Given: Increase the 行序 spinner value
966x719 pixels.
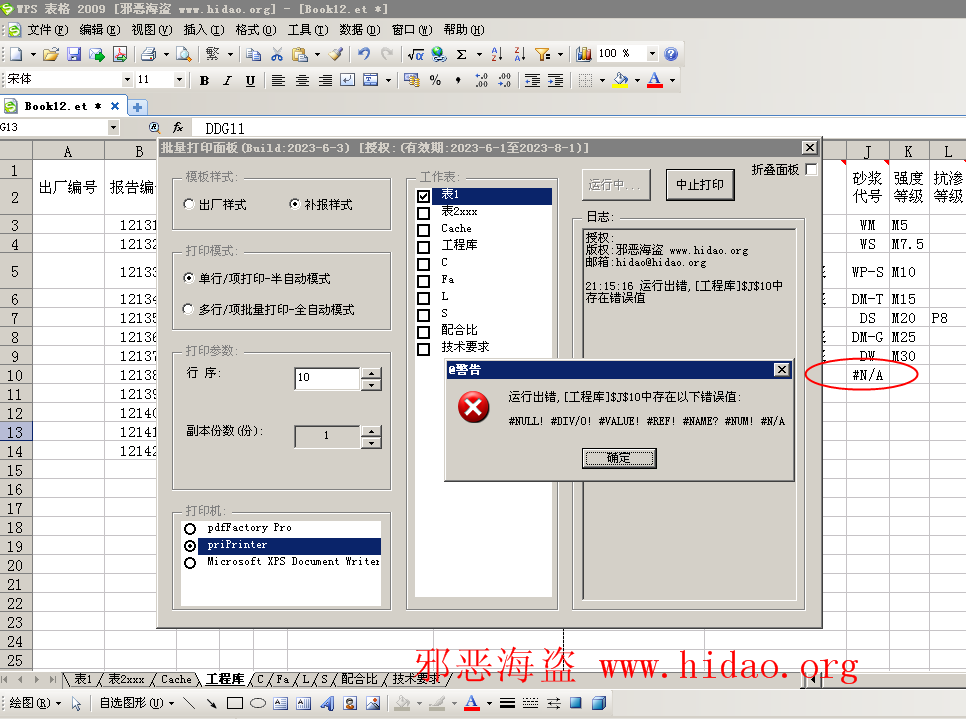Looking at the screenshot, I should tap(371, 373).
